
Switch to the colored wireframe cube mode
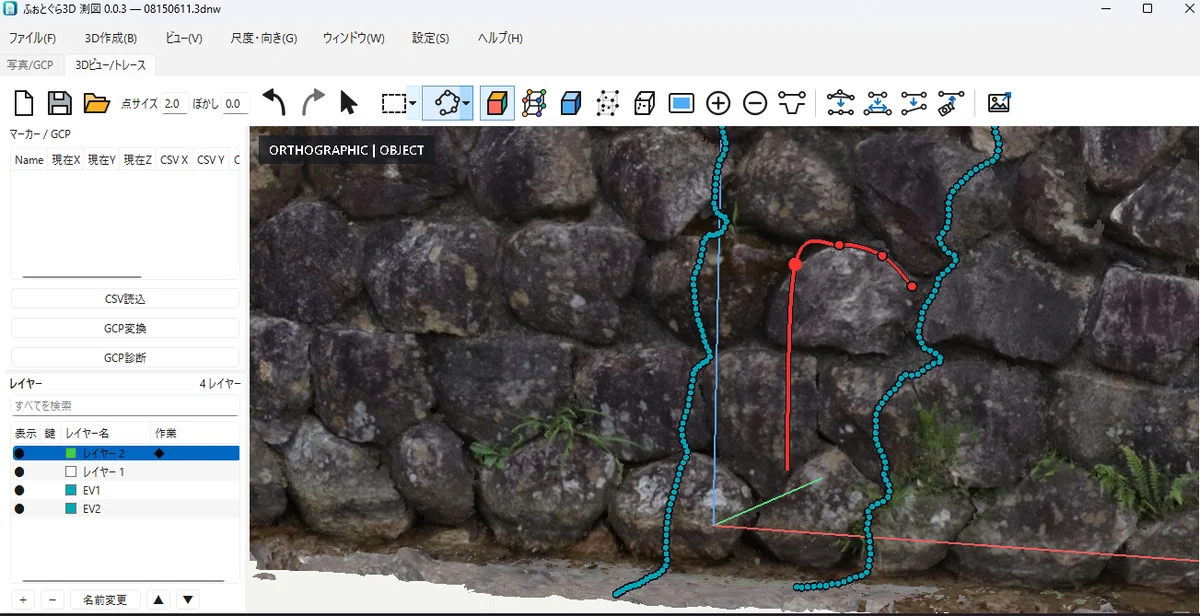click(535, 102)
